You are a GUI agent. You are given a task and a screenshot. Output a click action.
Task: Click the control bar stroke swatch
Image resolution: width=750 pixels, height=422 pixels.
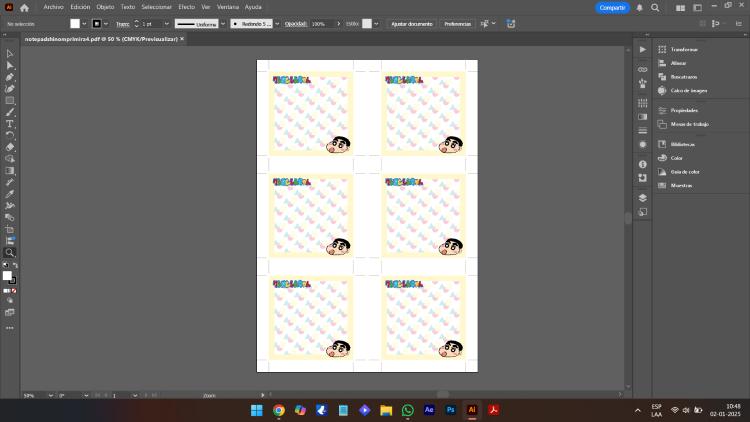point(97,24)
